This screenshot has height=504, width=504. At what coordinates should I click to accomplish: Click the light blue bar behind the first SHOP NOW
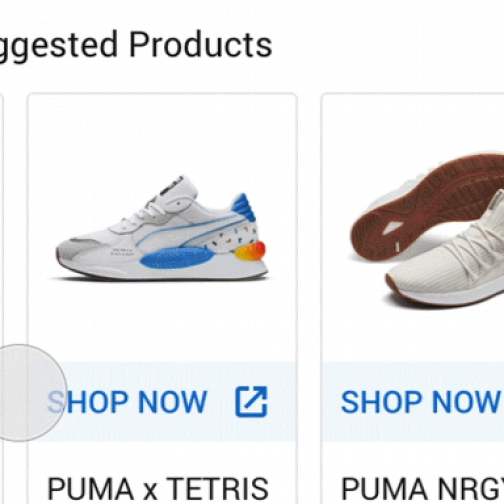(x=162, y=401)
